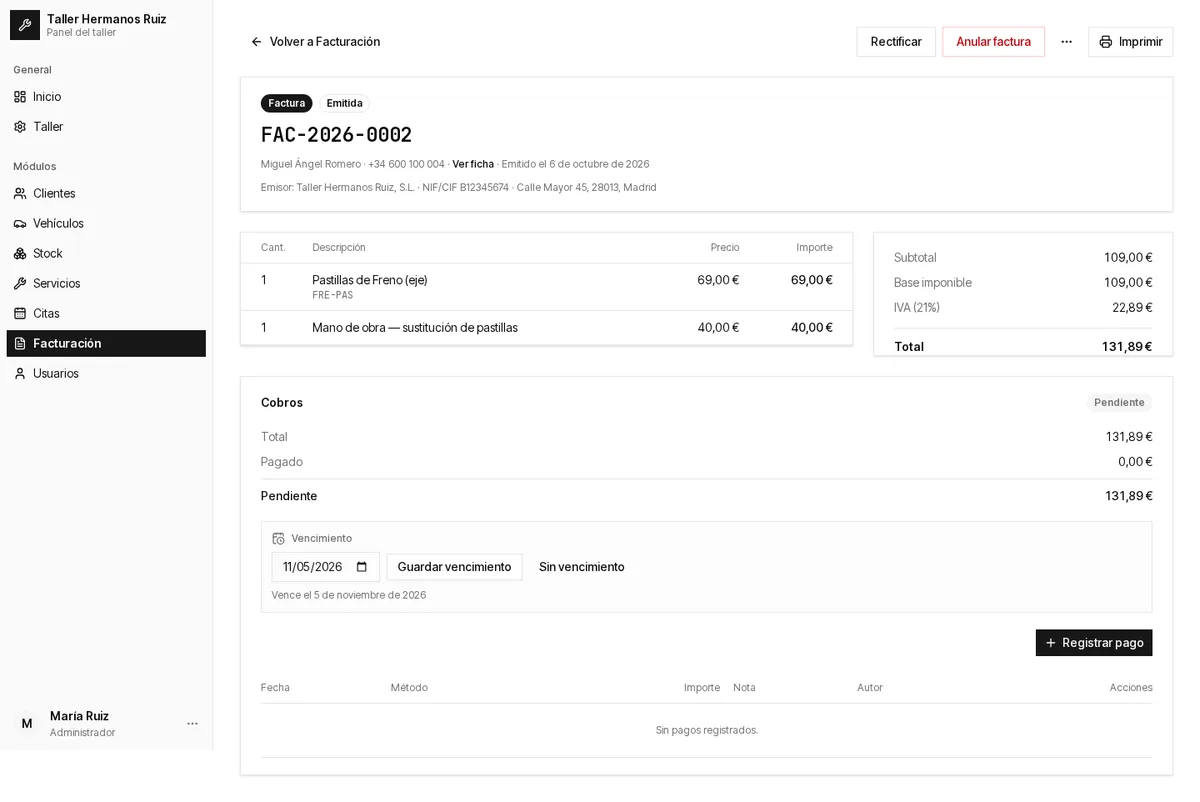
Task: Click the Mano de obra line description
Action: [x=415, y=328]
